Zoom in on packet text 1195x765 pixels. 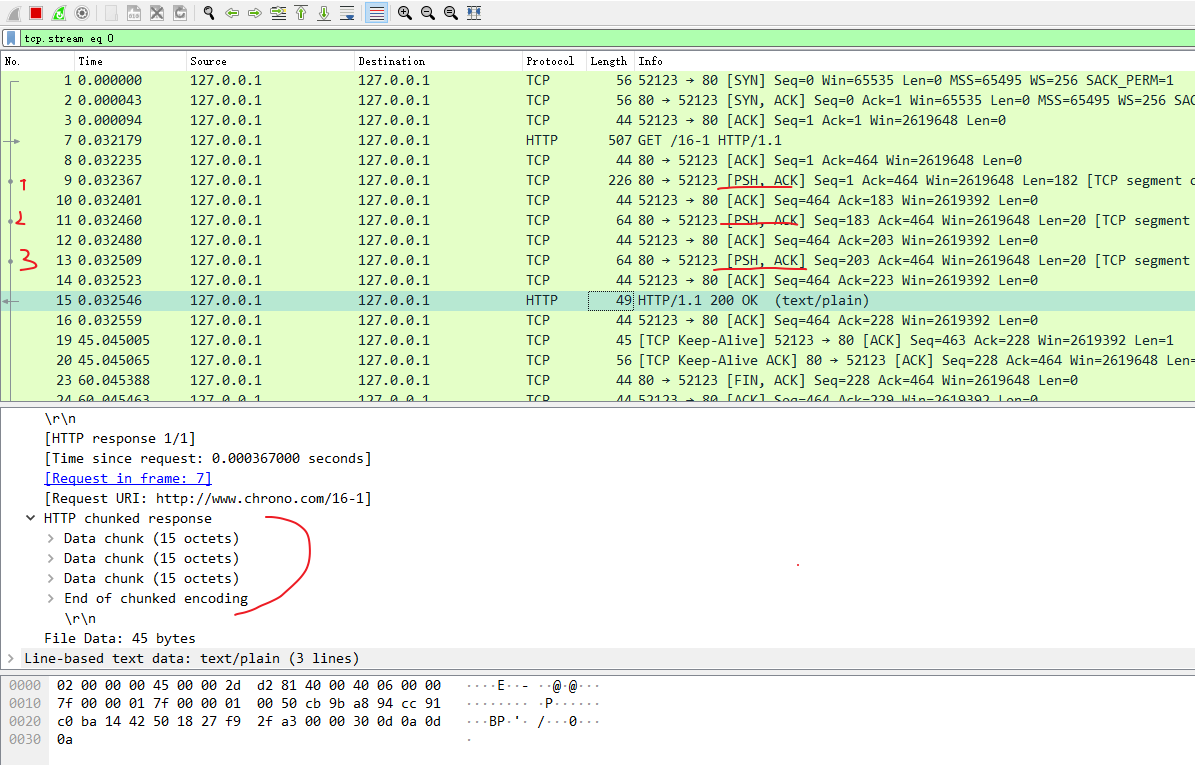pos(404,13)
